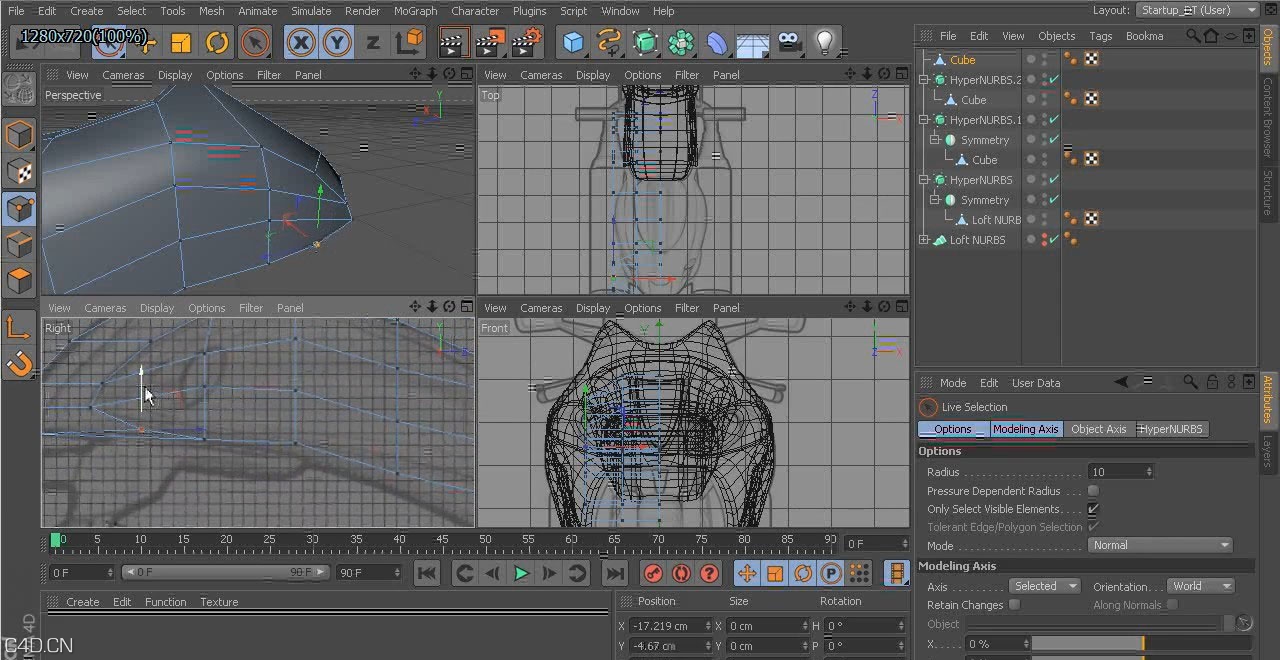Jump to first frame with the rewind button

(x=427, y=573)
